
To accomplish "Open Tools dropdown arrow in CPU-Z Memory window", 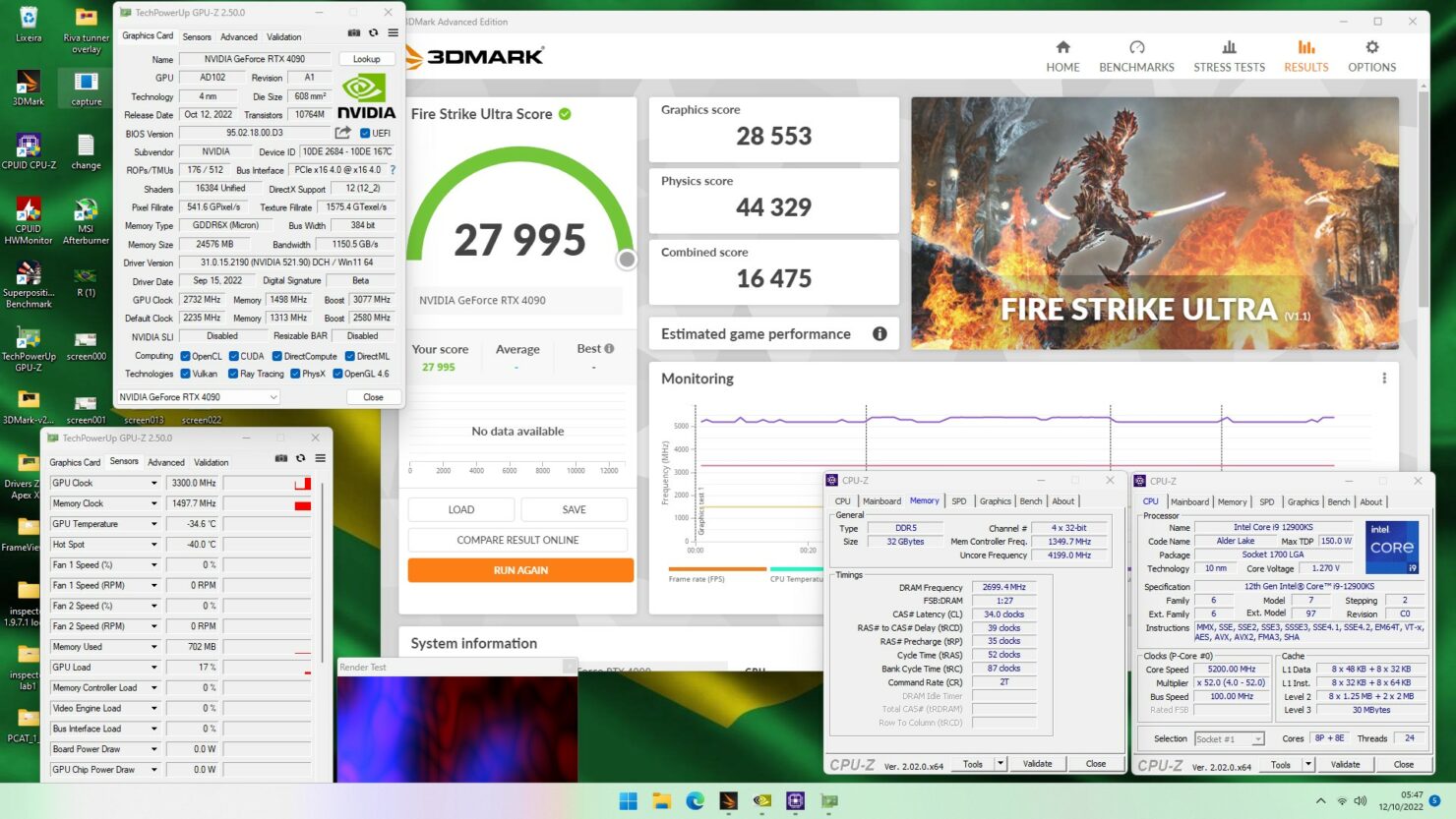I will pyautogui.click(x=1001, y=764).
